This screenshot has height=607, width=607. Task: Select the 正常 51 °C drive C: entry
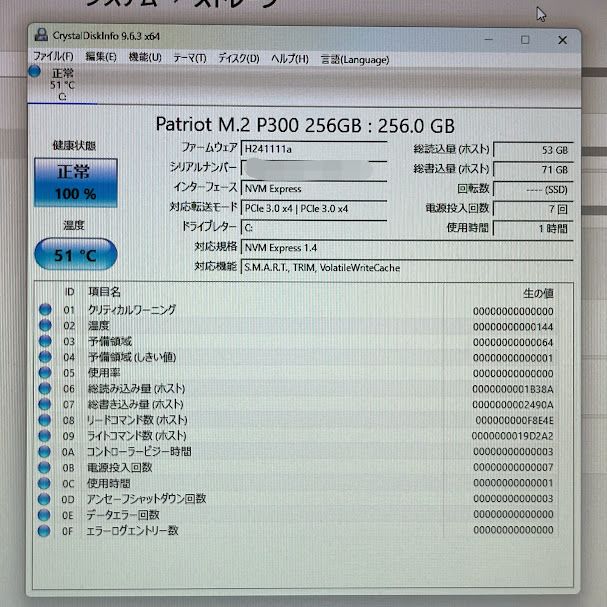[x=62, y=84]
